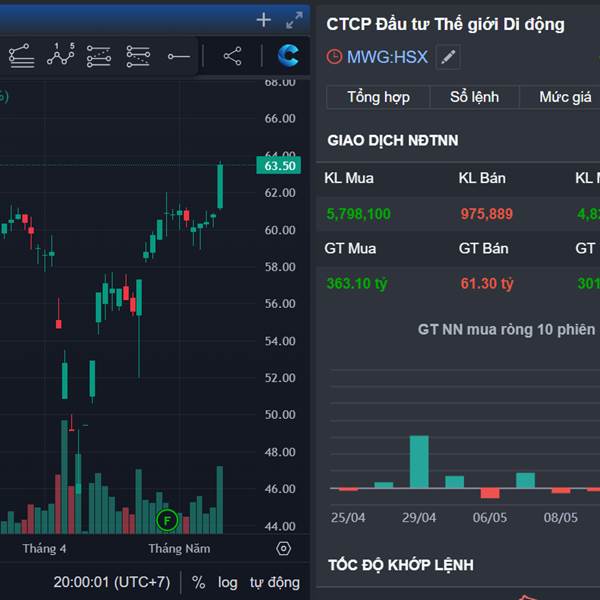Click the 29/04 net buying bar
This screenshot has width=600, height=600.
[419, 462]
